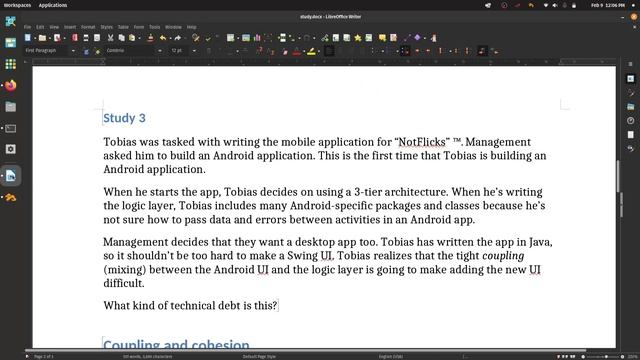Click the document language status bar entry
The width and height of the screenshot is (640, 360).
[x=391, y=357]
